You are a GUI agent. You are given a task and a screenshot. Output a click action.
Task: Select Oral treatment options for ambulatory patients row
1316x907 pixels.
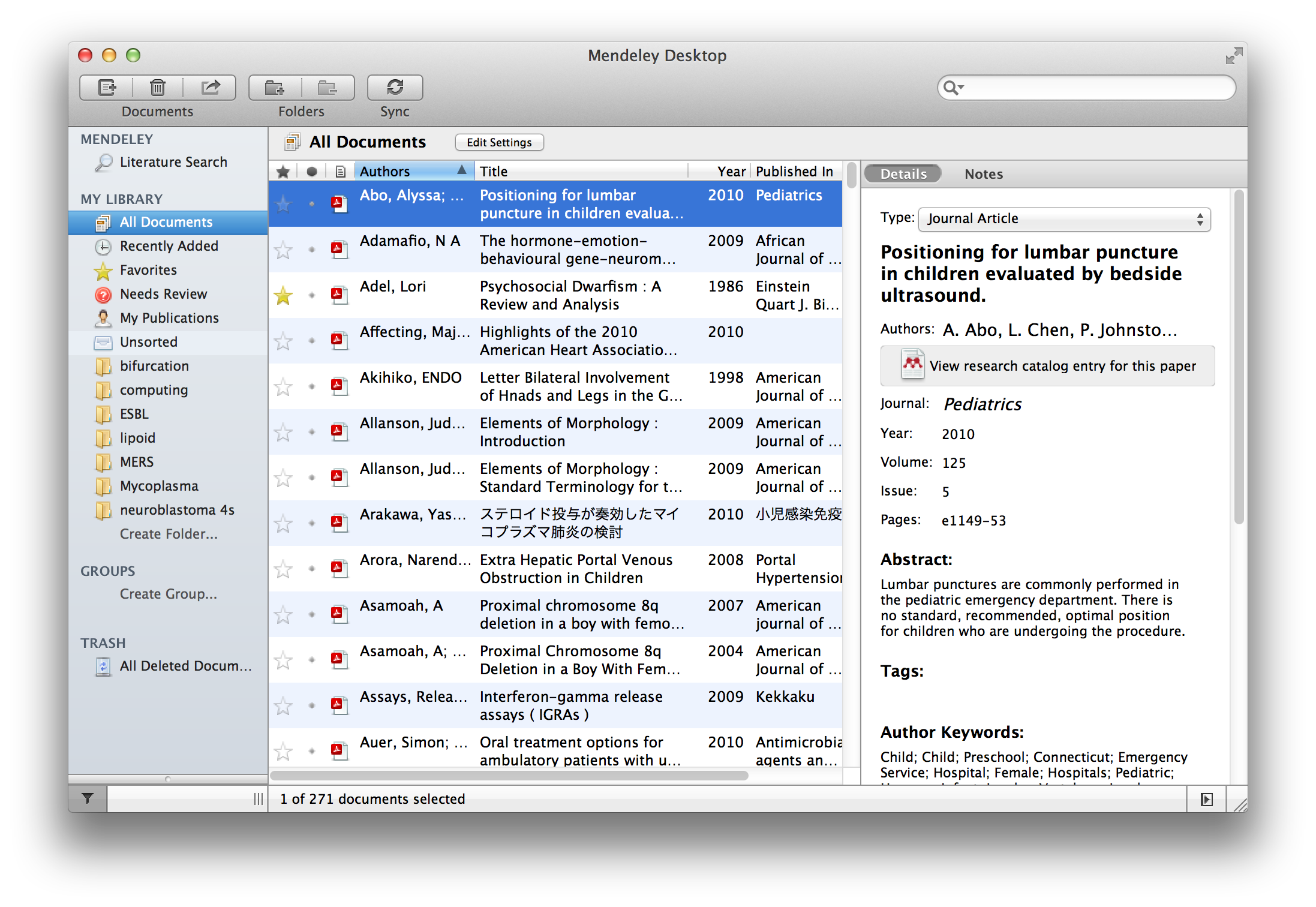(x=555, y=749)
